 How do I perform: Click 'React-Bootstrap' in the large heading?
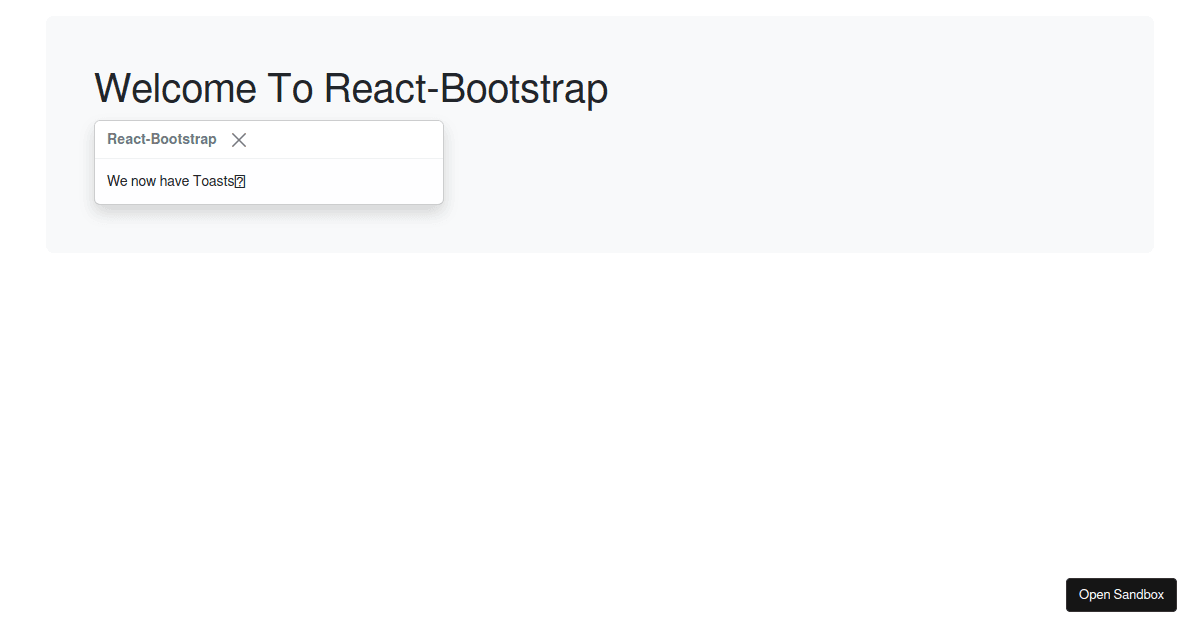tap(466, 89)
